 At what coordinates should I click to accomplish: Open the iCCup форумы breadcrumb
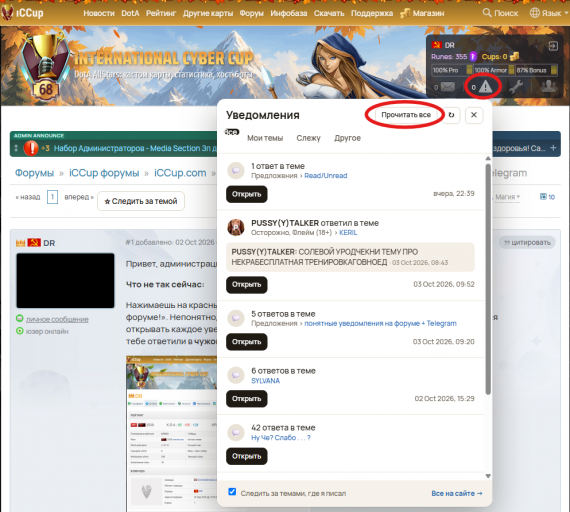tap(104, 173)
